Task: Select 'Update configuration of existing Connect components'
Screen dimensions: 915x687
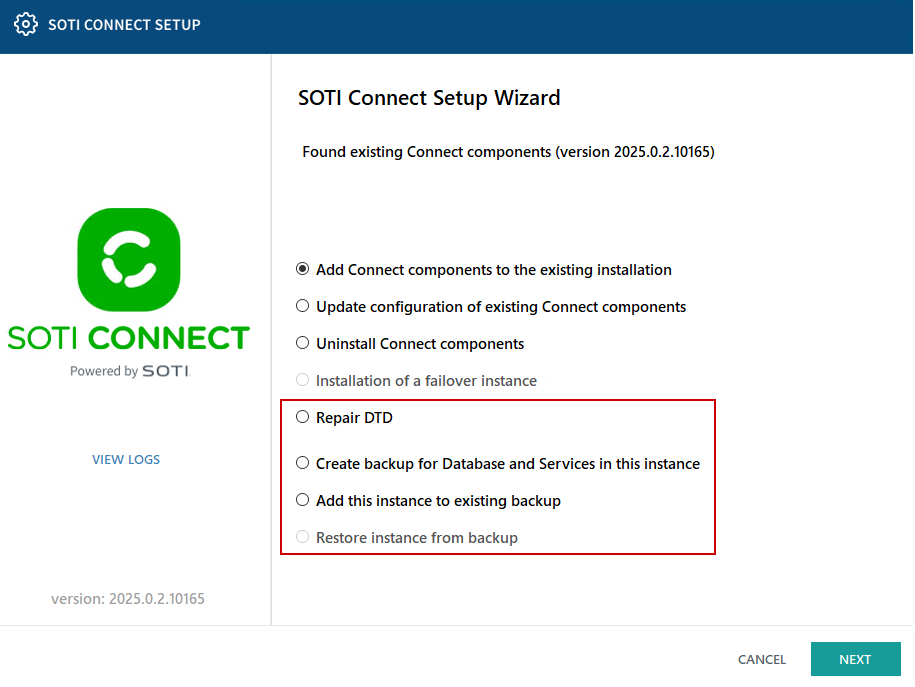Action: pos(302,306)
